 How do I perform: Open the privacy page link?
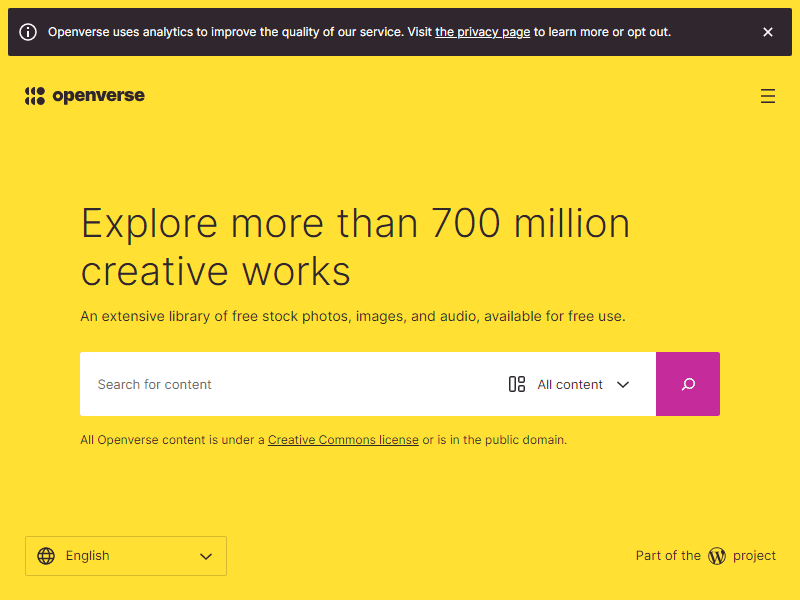point(482,32)
